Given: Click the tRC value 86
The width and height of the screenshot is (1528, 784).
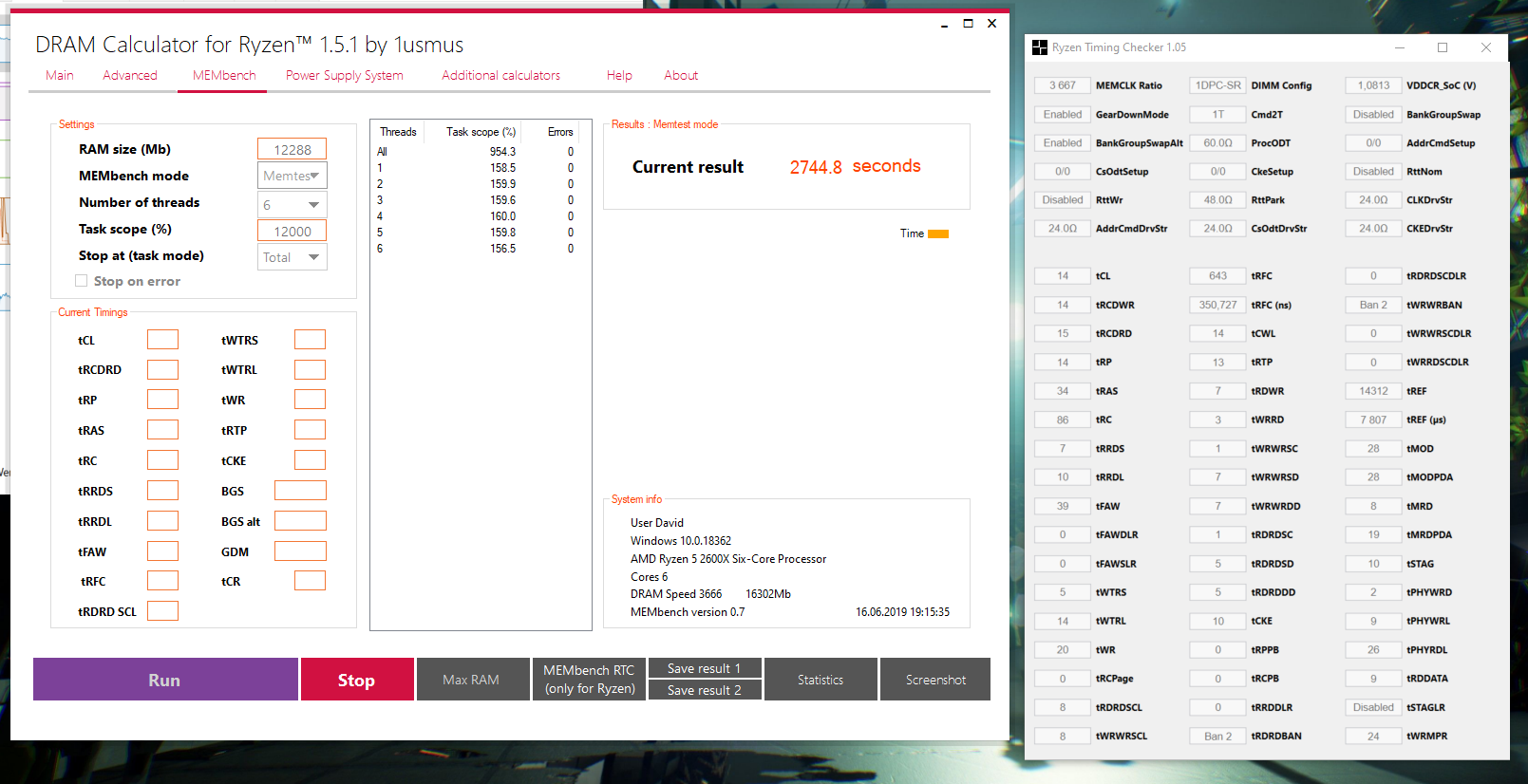Looking at the screenshot, I should click(x=1063, y=420).
